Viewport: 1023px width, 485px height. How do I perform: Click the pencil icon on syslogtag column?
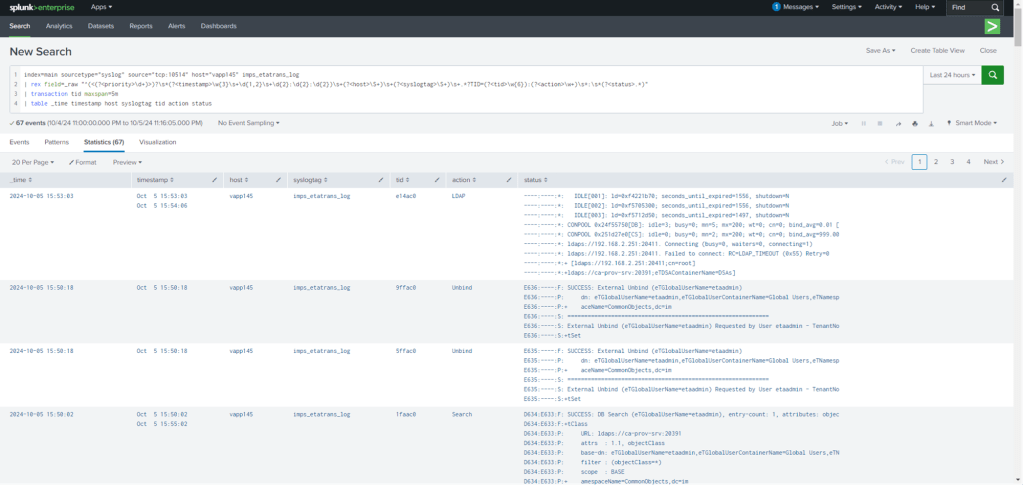click(x=379, y=179)
